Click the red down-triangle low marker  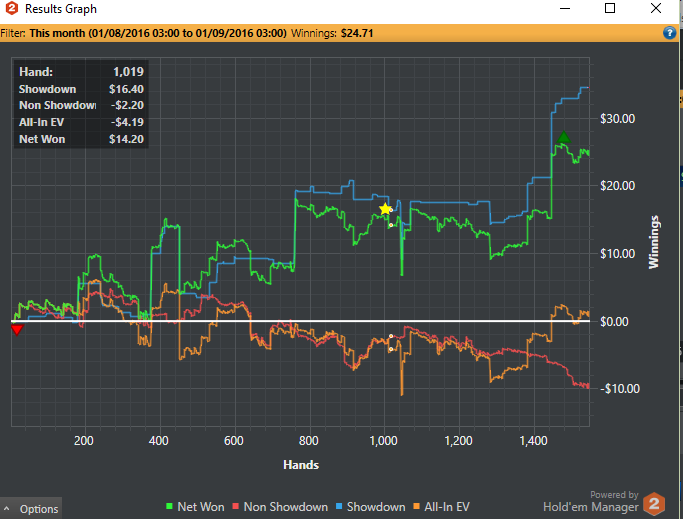click(x=17, y=330)
